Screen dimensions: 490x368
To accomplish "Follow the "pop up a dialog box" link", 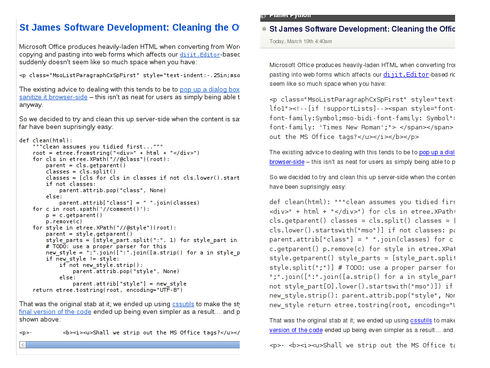I will pyautogui.click(x=209, y=89).
